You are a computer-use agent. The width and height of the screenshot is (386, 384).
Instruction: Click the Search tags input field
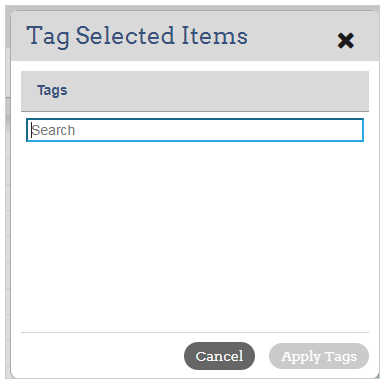click(x=195, y=130)
